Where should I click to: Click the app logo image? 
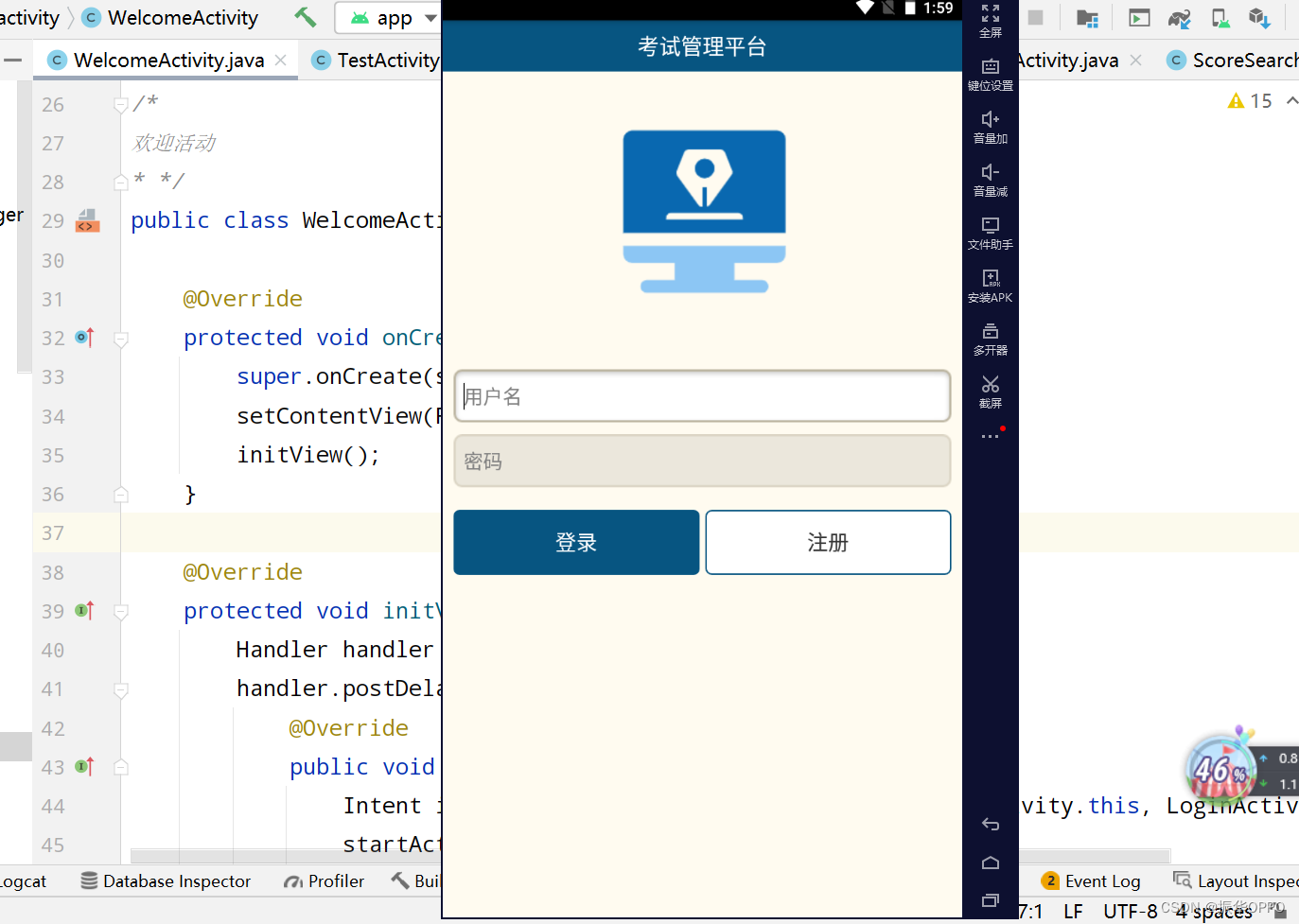point(704,211)
